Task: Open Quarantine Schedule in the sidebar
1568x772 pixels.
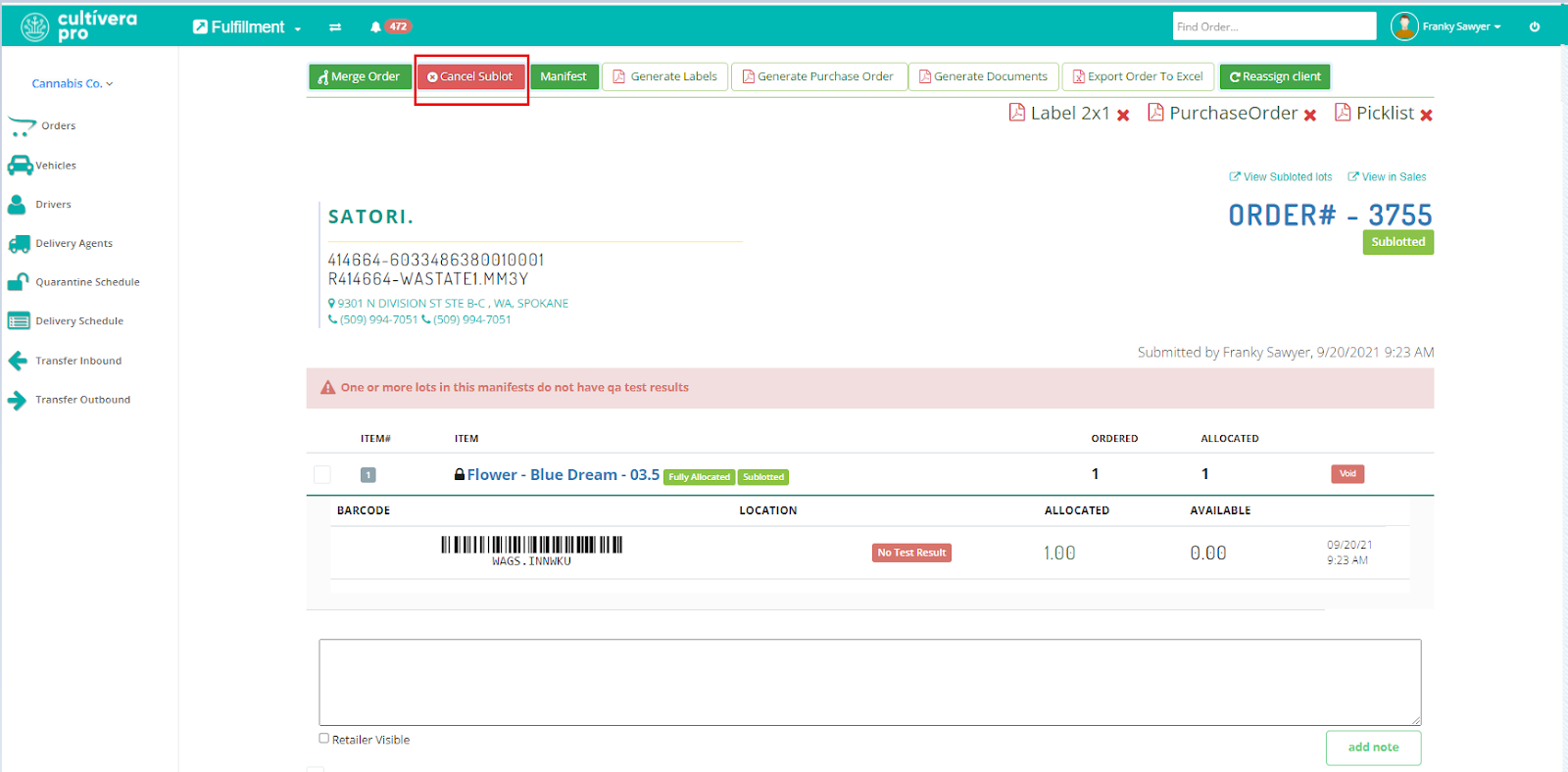Action: (87, 282)
